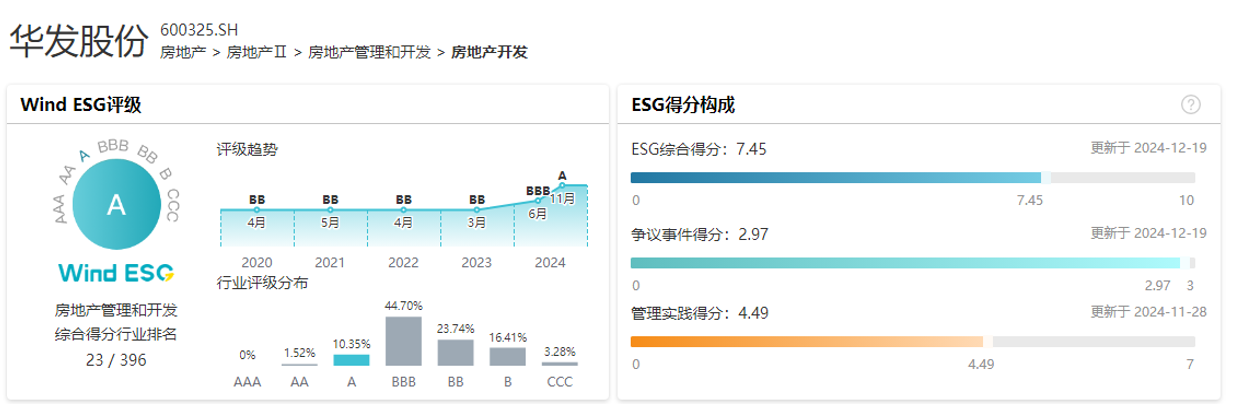Select the 争议事件得分 progress bar
Screen dimensions: 1233x406
tap(913, 262)
